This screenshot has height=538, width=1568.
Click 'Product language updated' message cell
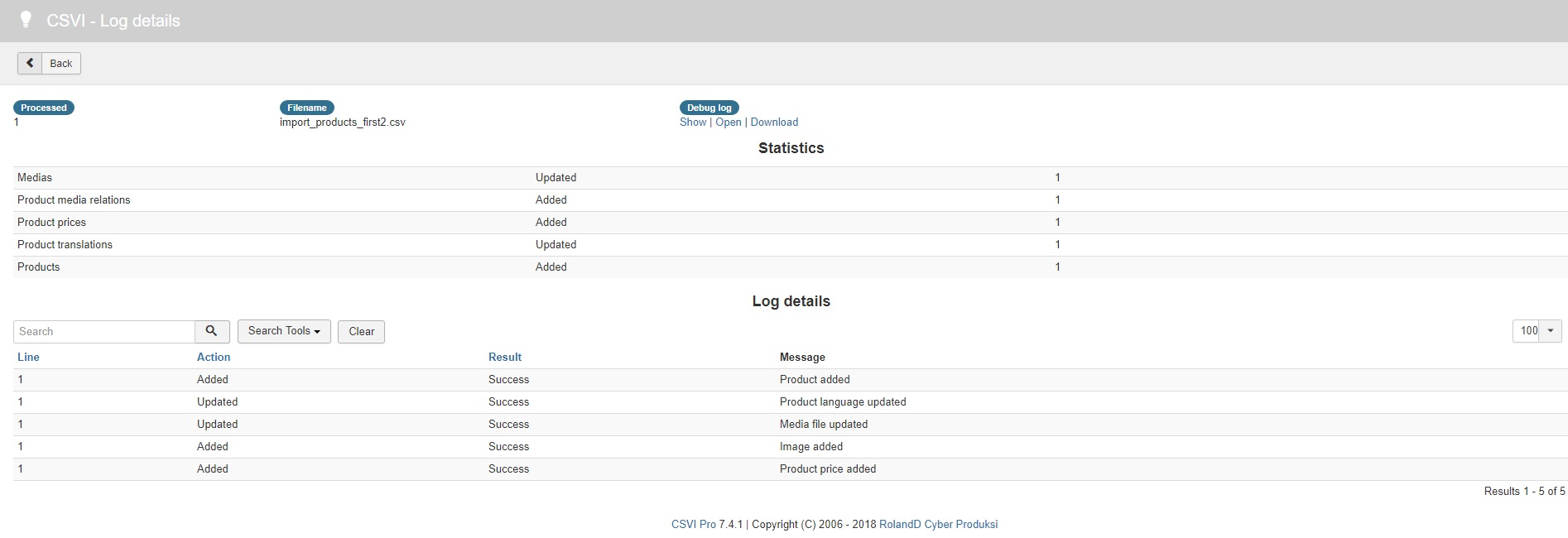[x=843, y=401]
